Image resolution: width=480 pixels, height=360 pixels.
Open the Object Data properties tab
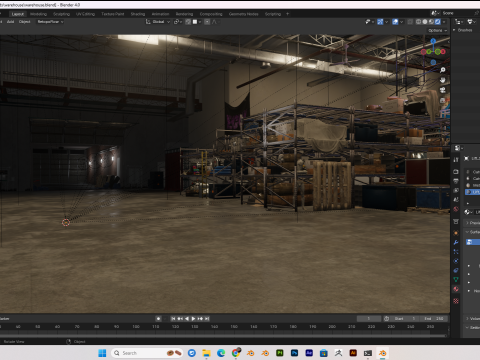click(456, 279)
